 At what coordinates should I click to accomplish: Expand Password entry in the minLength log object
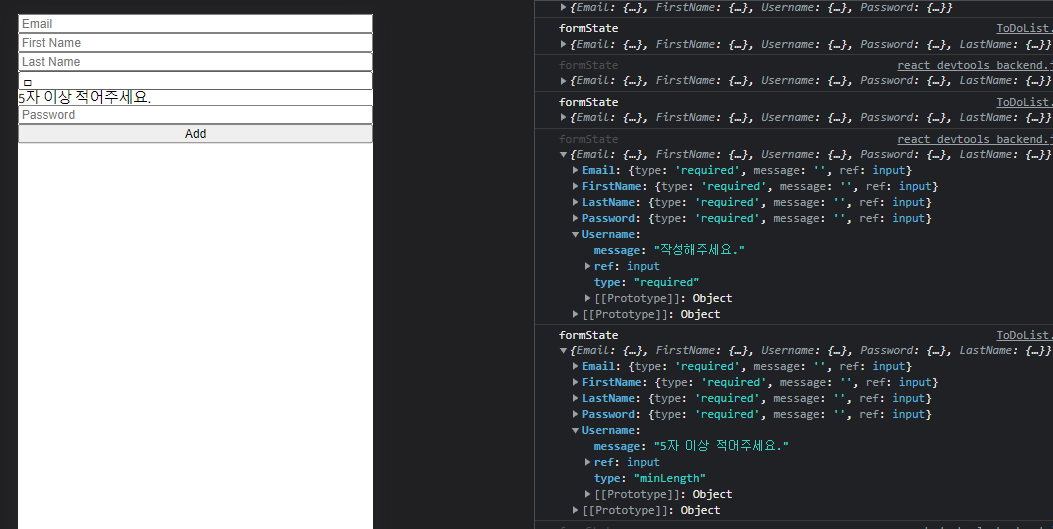point(576,414)
